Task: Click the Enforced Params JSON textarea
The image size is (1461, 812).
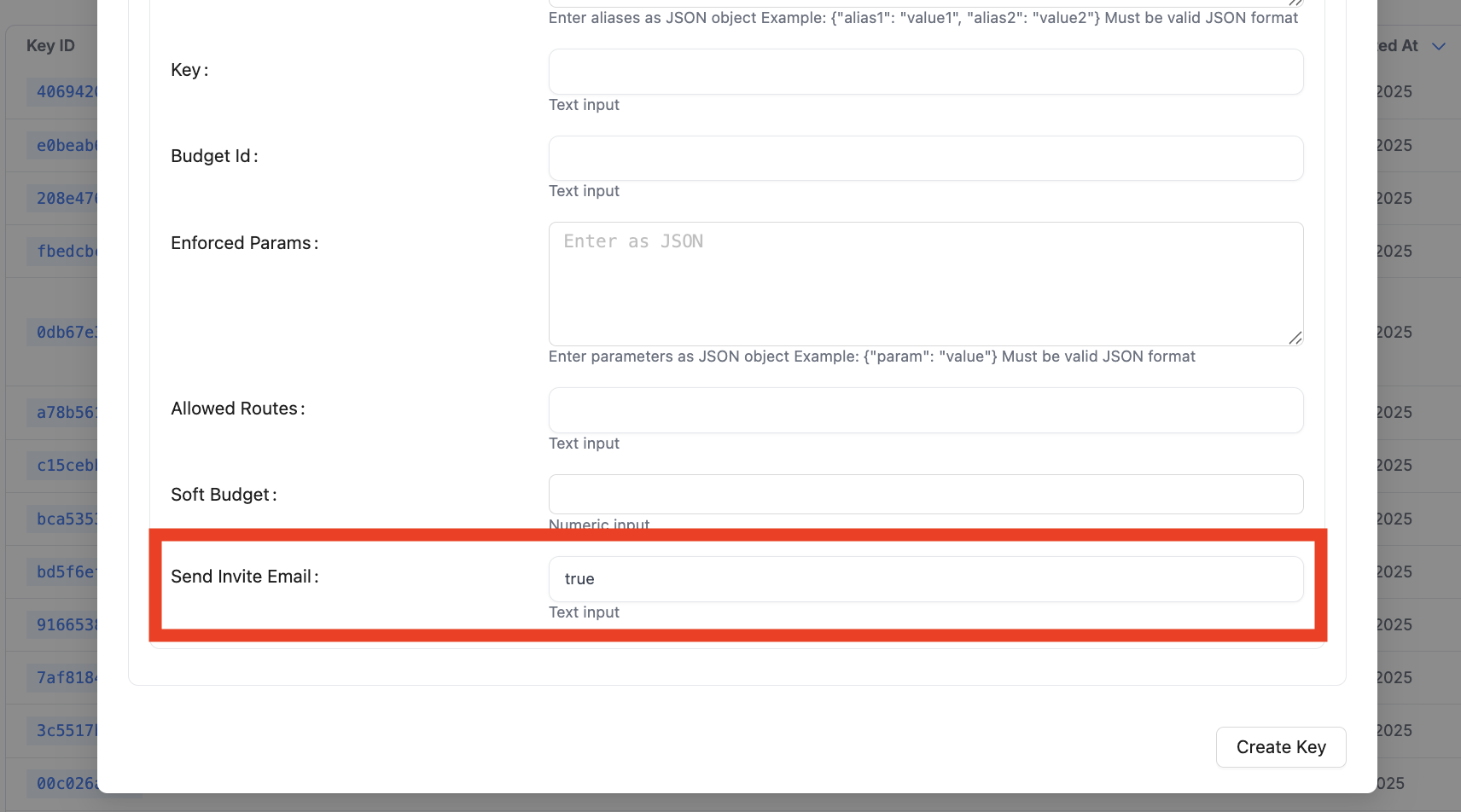Action: (x=925, y=283)
